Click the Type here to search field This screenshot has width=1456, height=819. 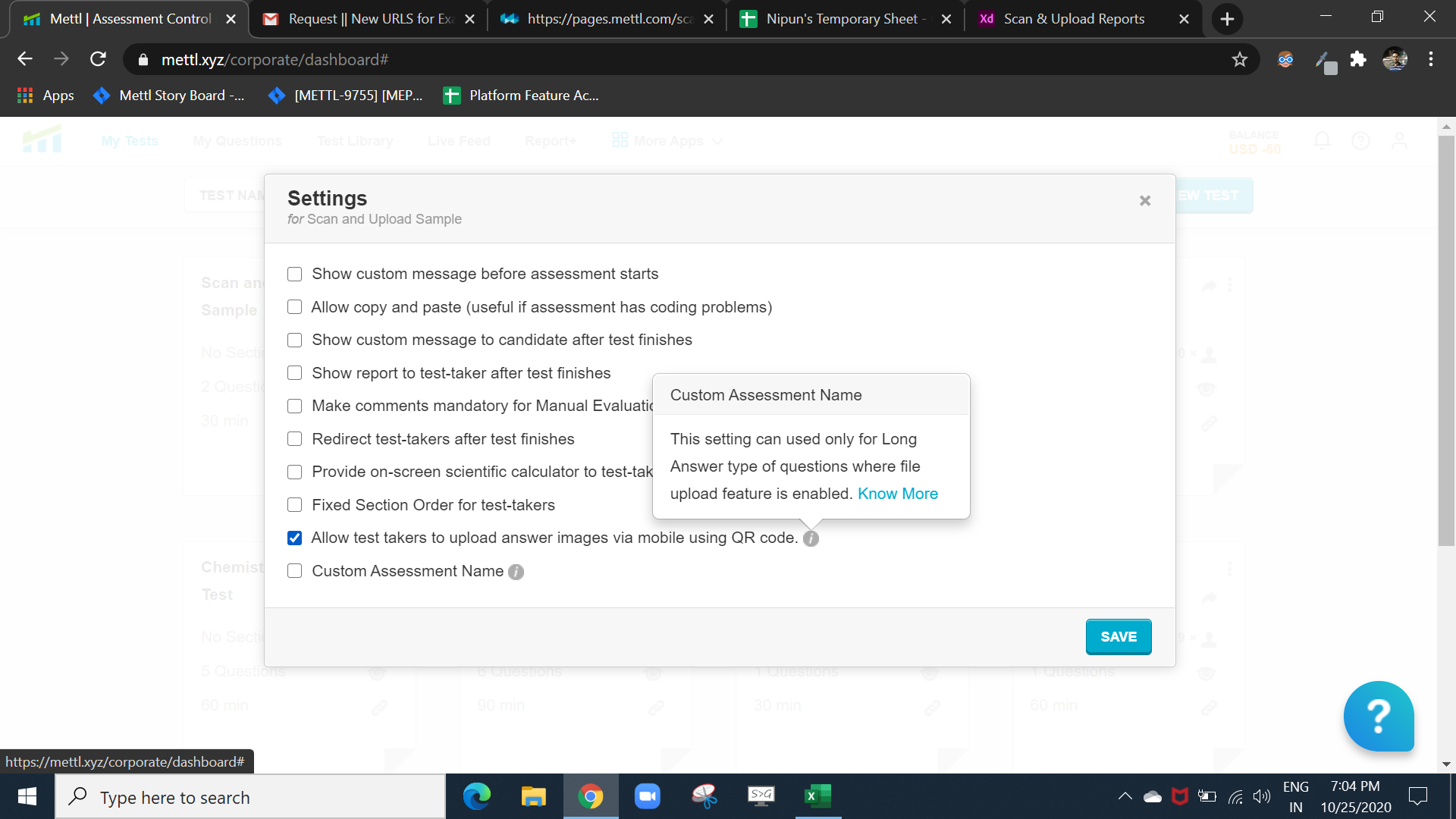(x=250, y=797)
